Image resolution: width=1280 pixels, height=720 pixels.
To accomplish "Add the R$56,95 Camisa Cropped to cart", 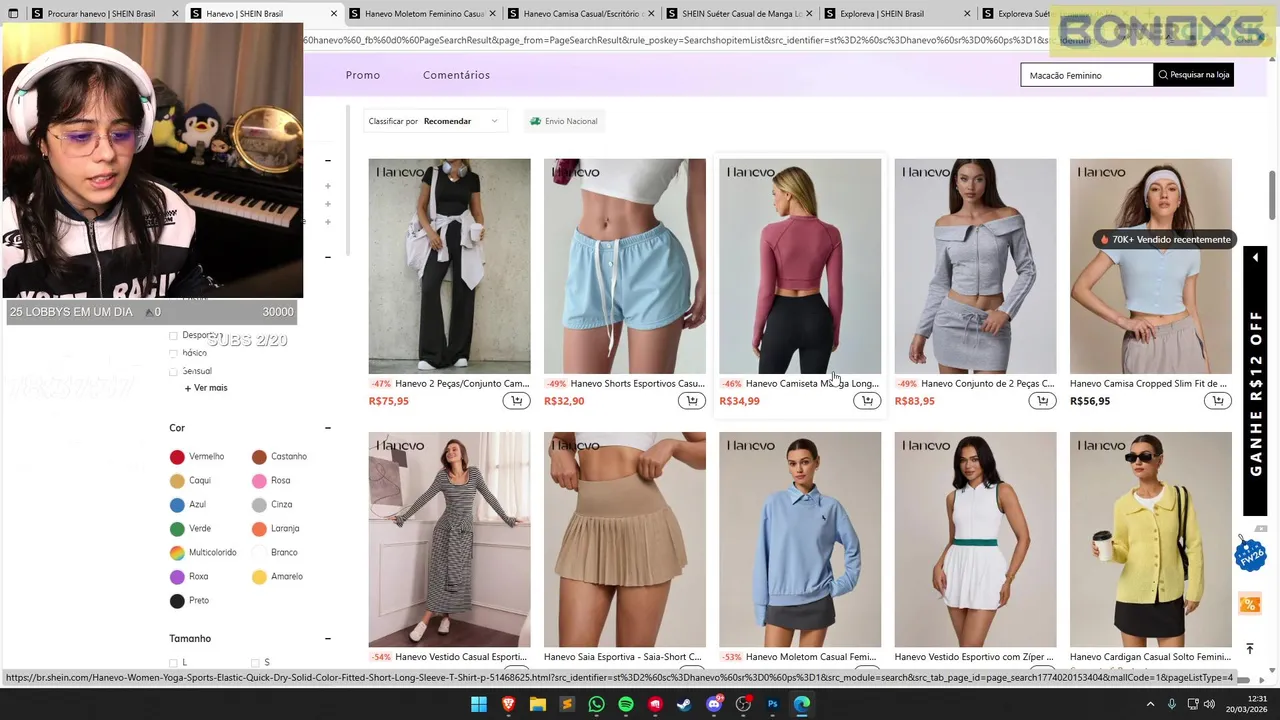I will click(1218, 401).
